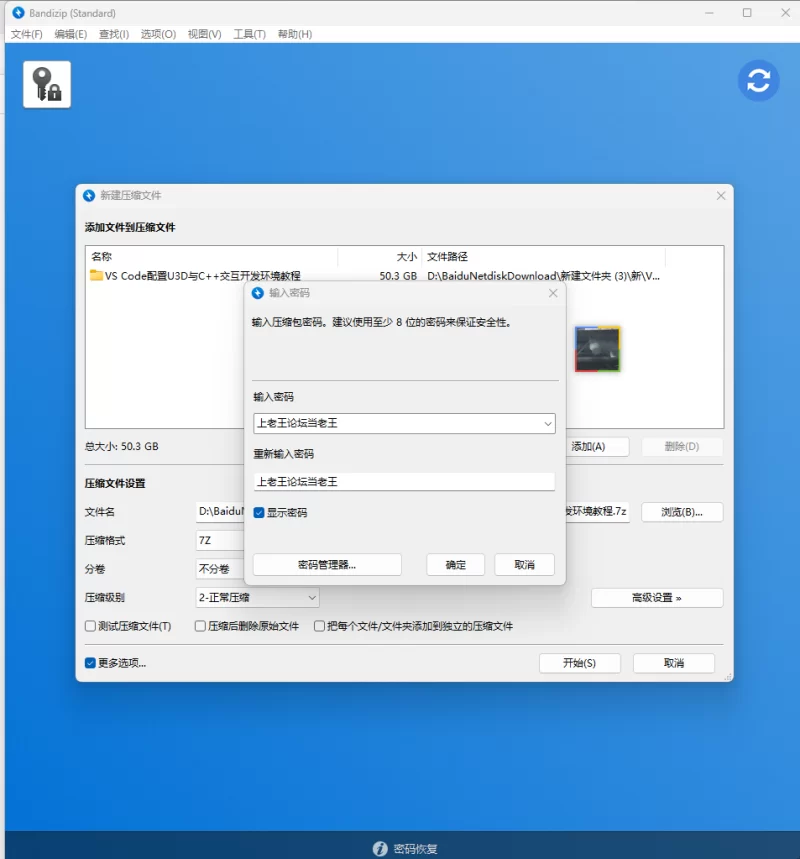The height and width of the screenshot is (859, 800).
Task: Click the 浏览(B)... button
Action: (x=682, y=512)
